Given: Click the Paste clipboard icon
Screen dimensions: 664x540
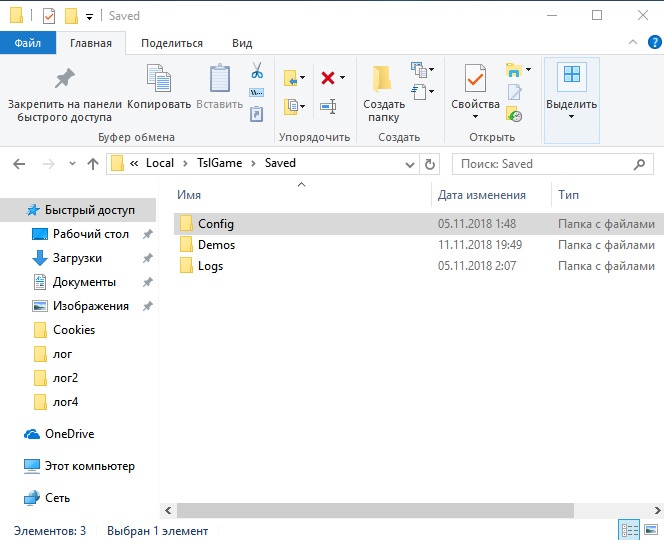Looking at the screenshot, I should [x=220, y=78].
